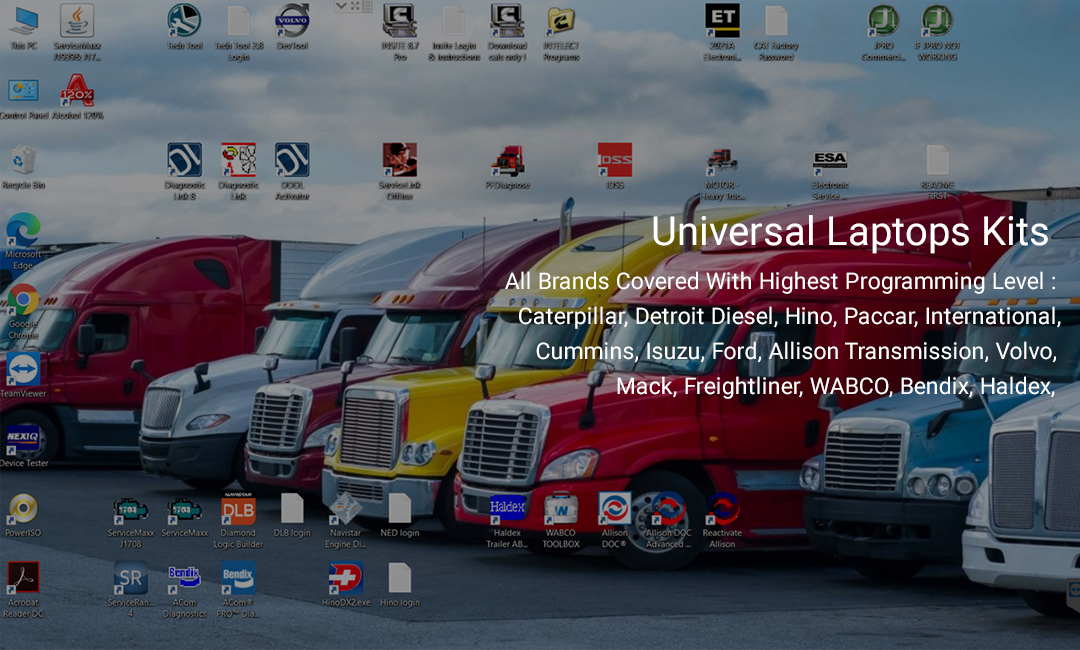Launch Acrobat Reader DC
1080x650 pixels.
(23, 589)
